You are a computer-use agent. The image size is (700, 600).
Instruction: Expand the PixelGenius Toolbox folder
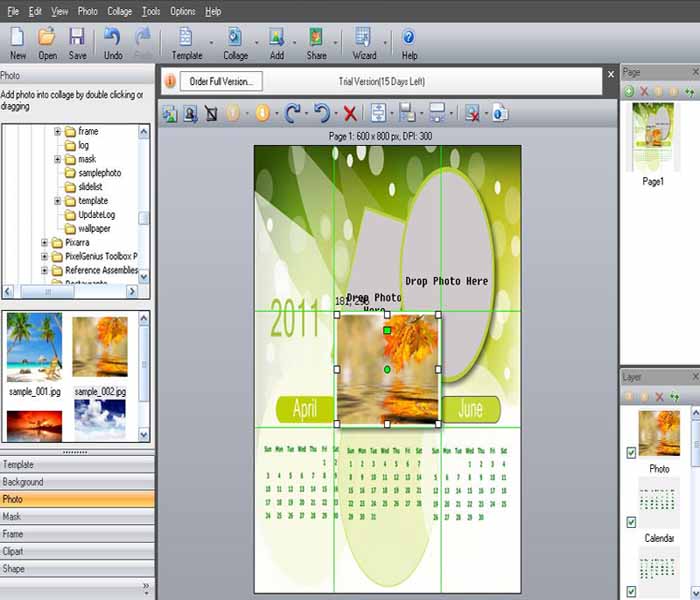coord(44,256)
